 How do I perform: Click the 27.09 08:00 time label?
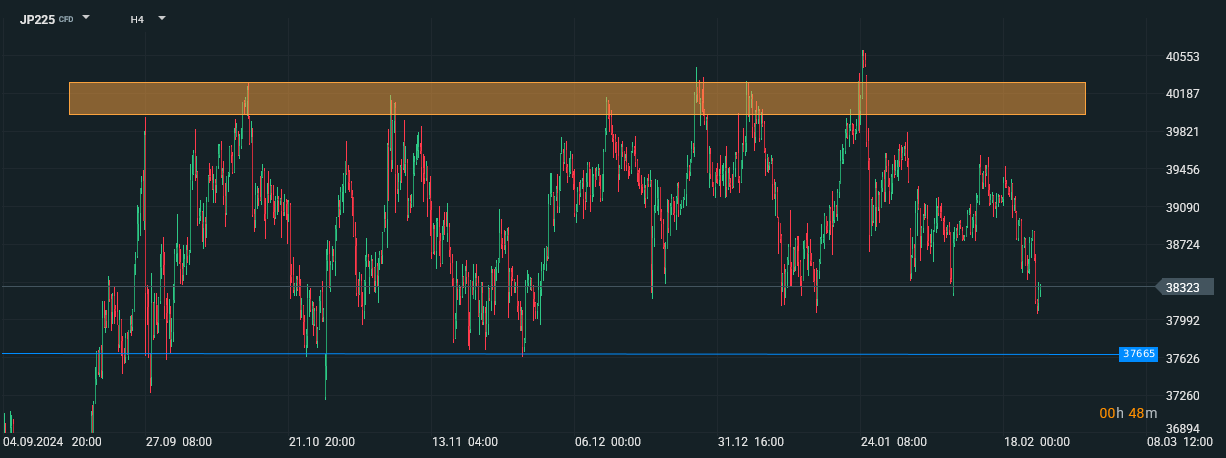click(179, 442)
